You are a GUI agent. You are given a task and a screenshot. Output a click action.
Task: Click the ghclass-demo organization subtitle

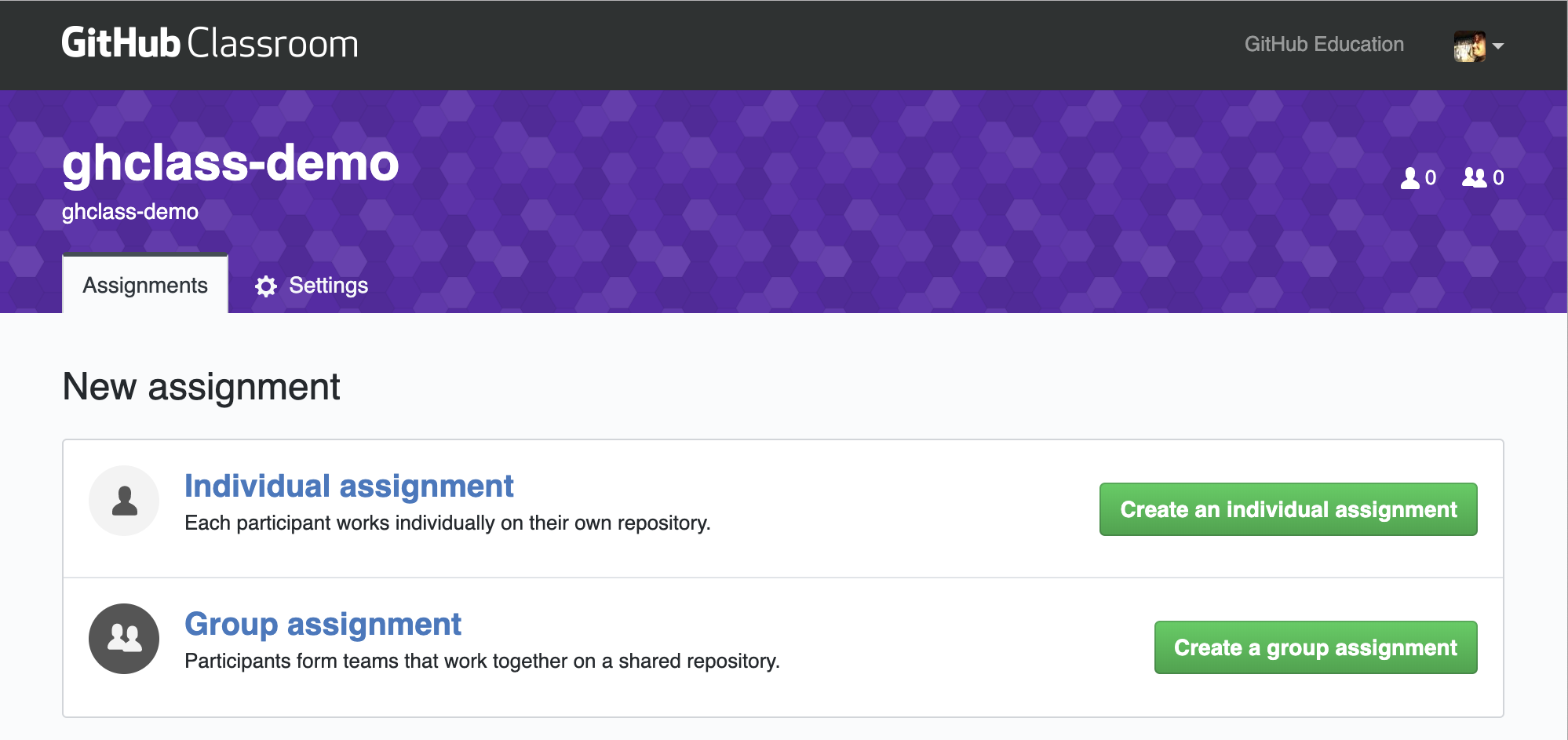[130, 212]
